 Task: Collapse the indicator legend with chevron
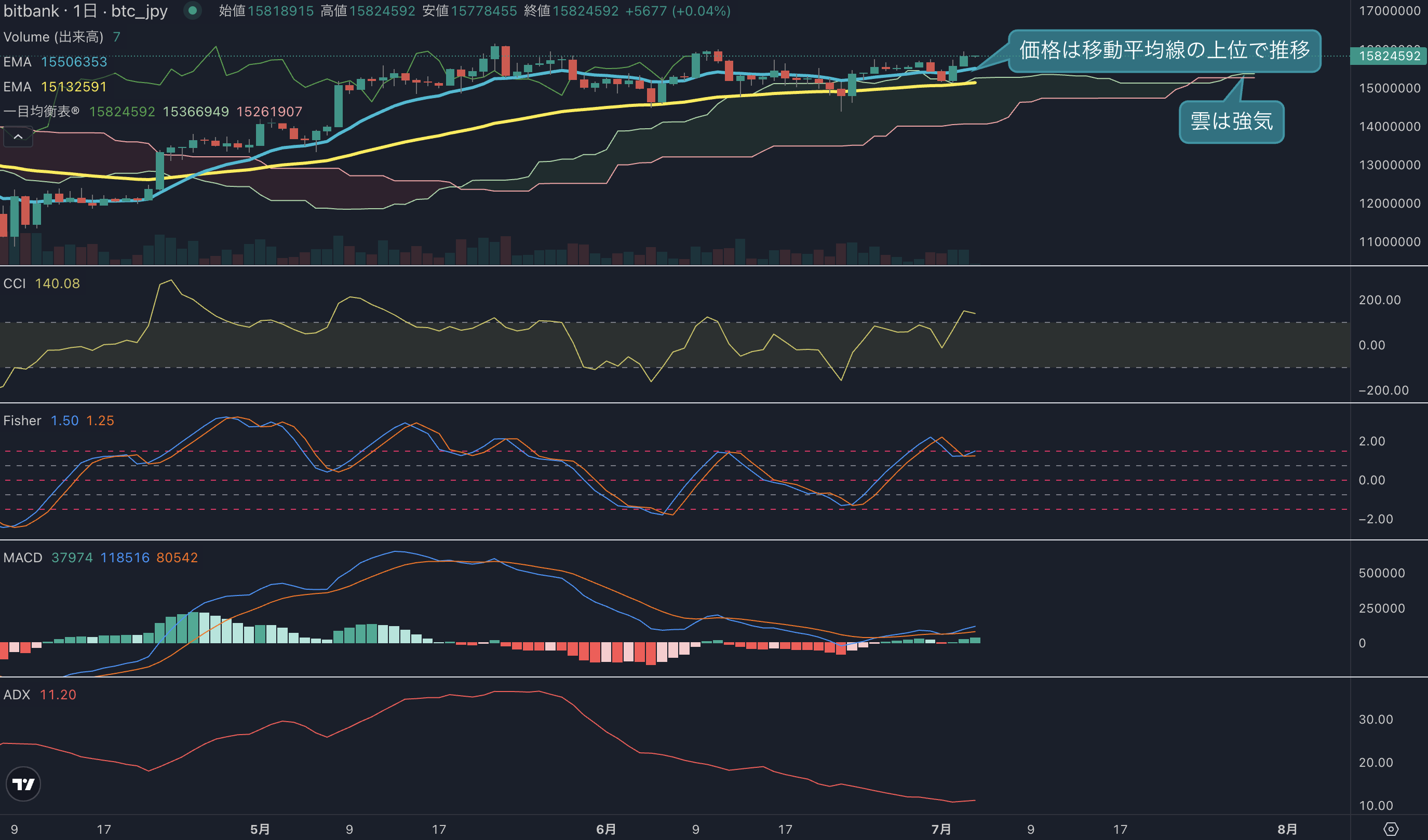[18, 137]
